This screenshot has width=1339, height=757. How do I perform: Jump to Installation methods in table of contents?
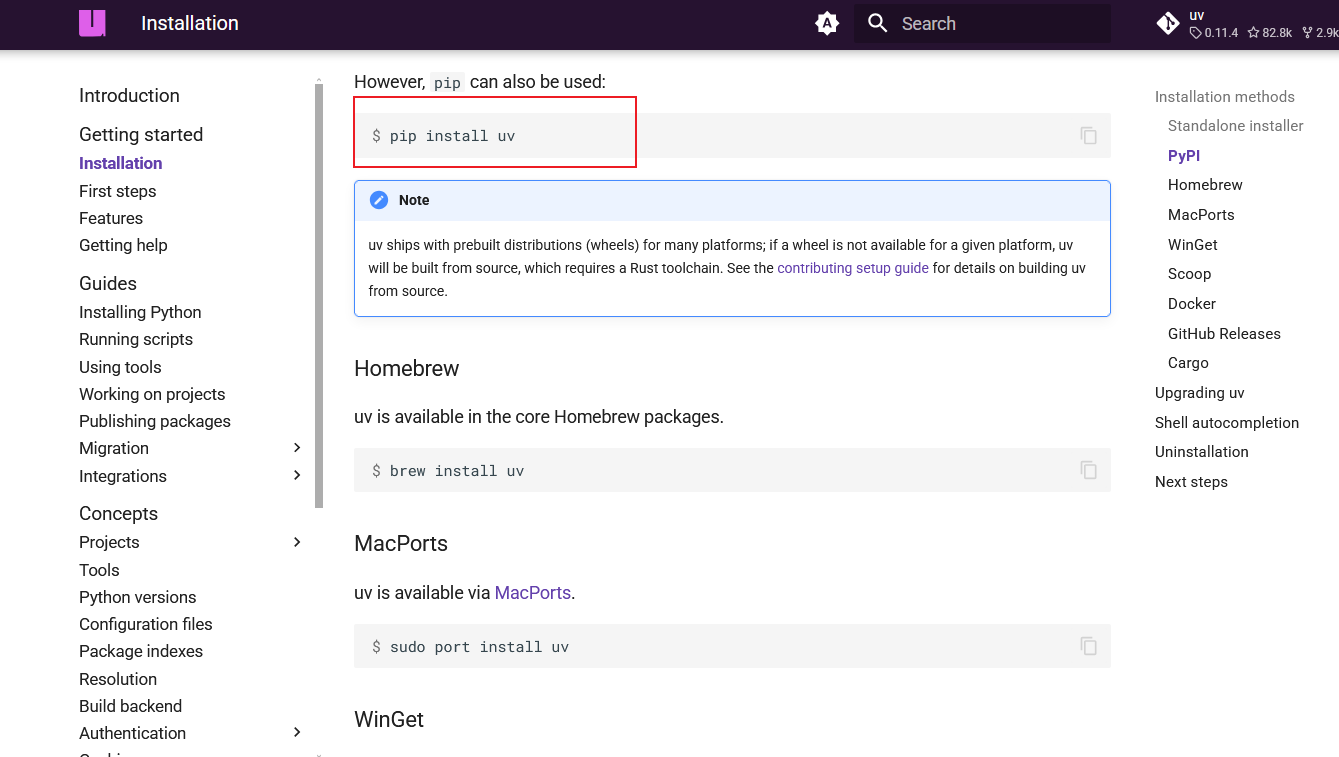point(1225,97)
